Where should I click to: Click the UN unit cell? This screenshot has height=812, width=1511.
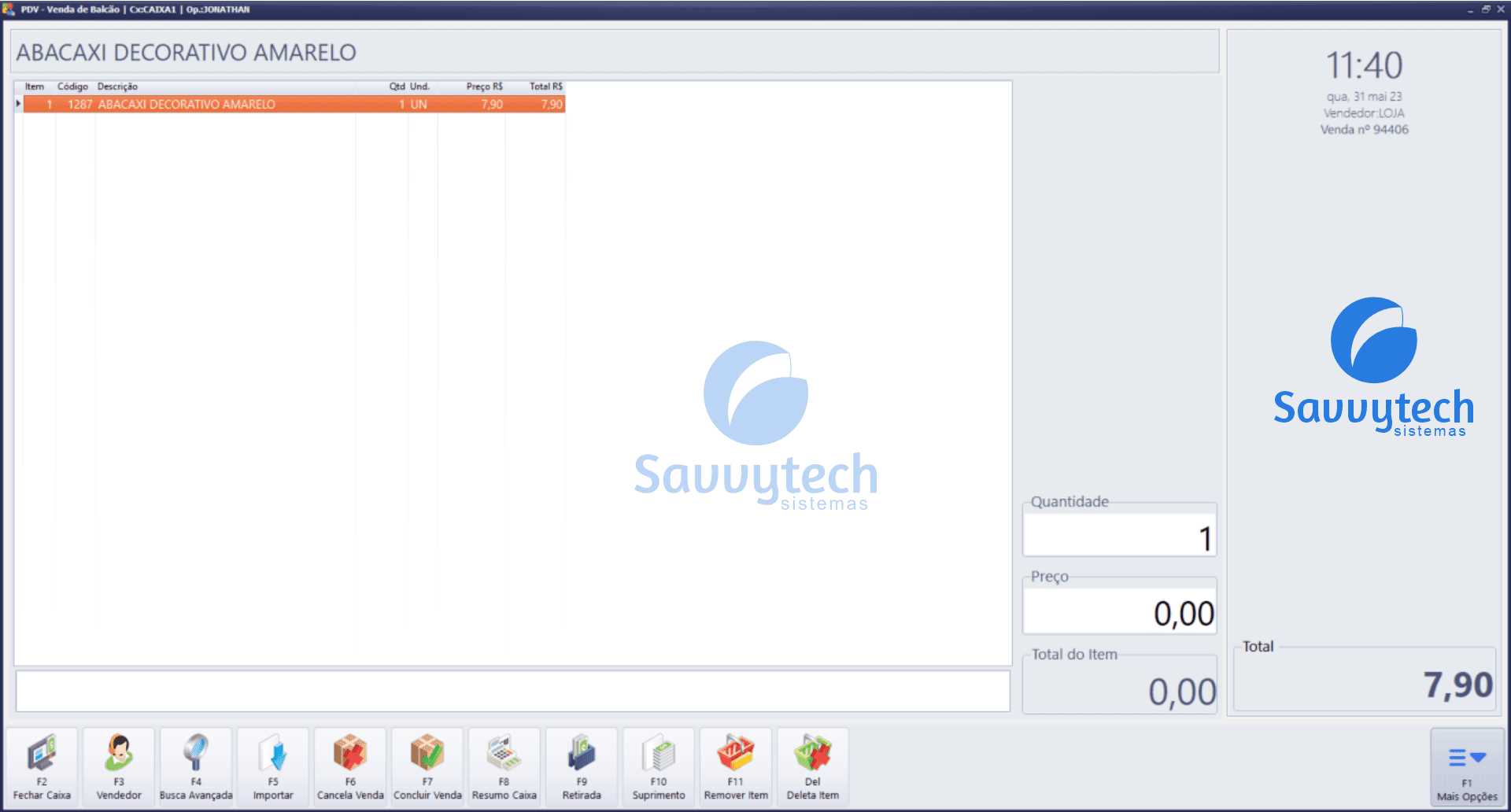419,104
